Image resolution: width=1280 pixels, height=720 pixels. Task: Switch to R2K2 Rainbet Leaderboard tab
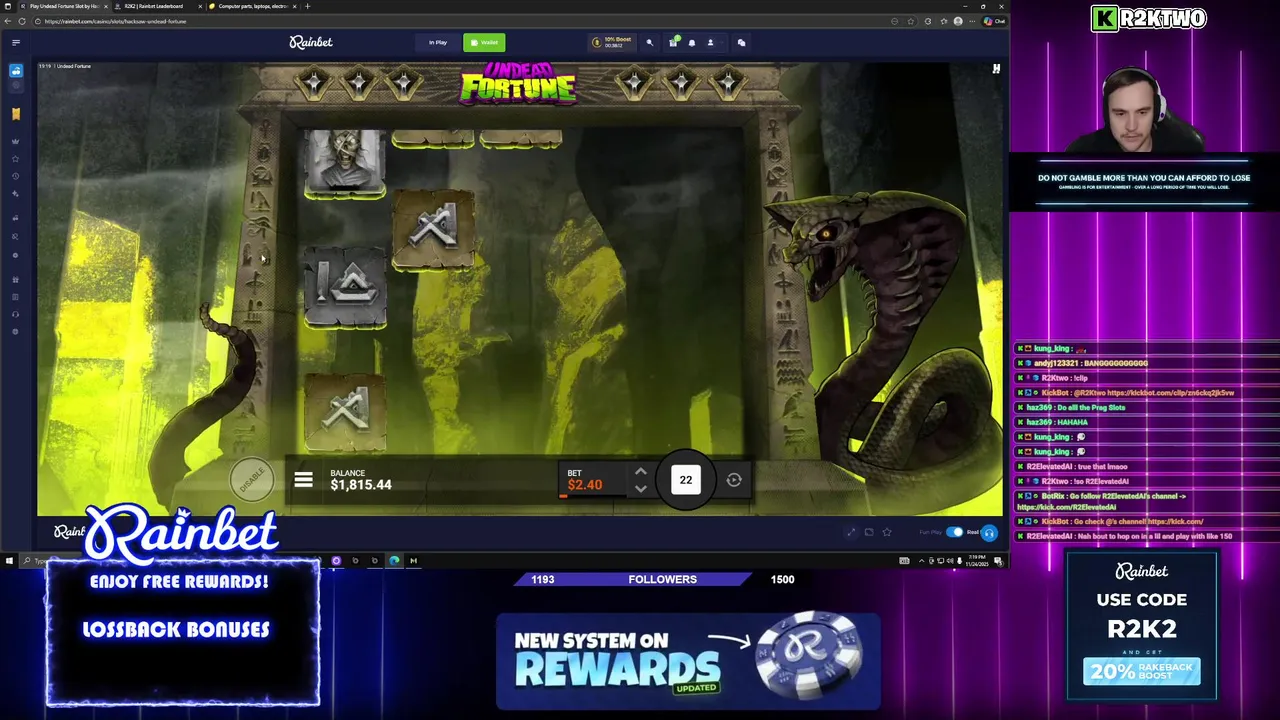[155, 6]
